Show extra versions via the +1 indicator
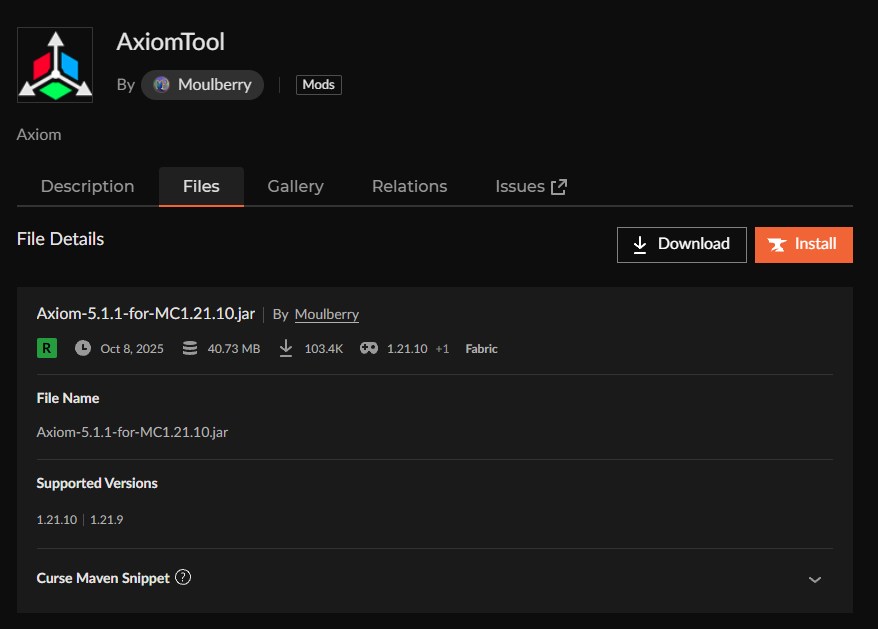This screenshot has height=629, width=878. click(442, 349)
